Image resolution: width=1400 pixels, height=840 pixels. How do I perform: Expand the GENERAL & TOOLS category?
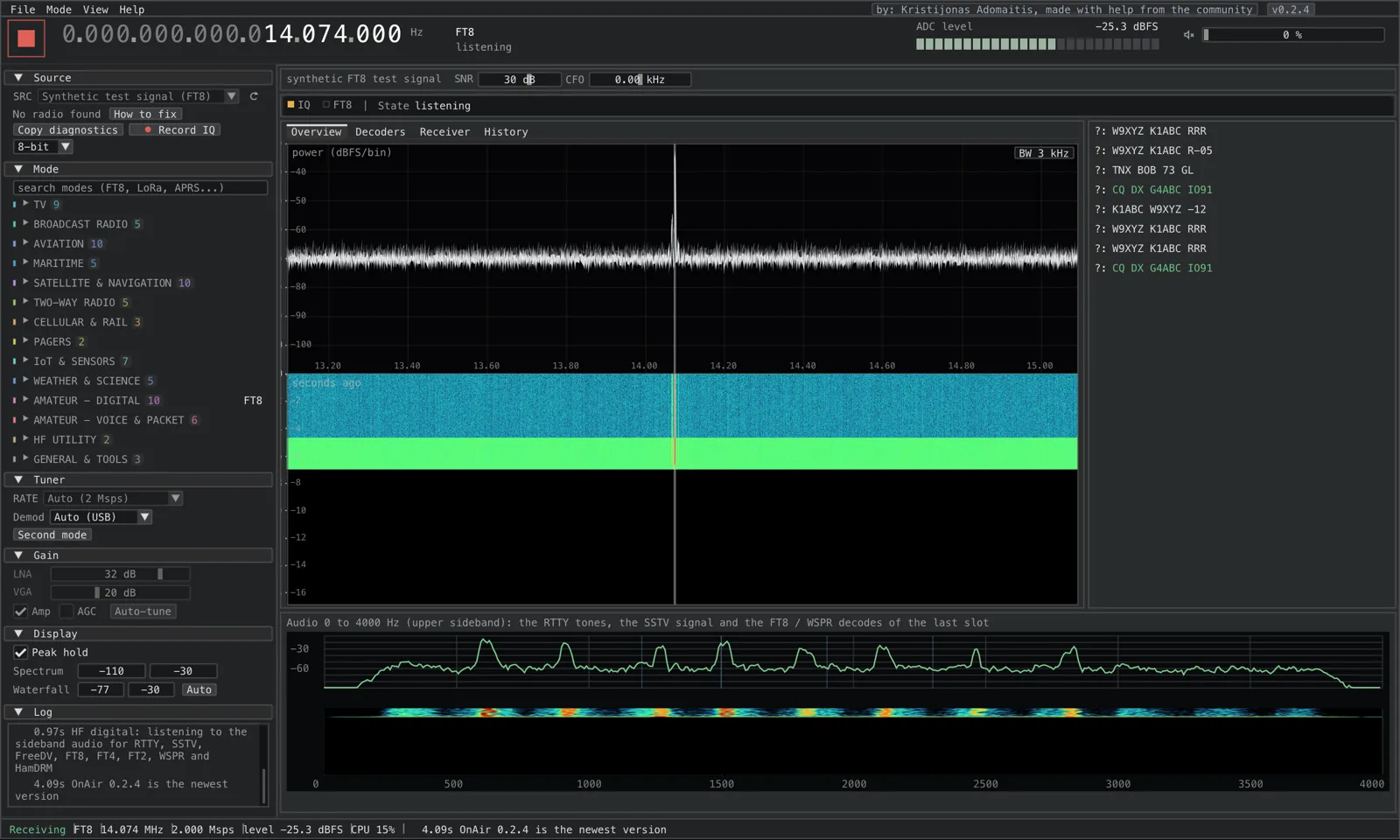pyautogui.click(x=25, y=459)
